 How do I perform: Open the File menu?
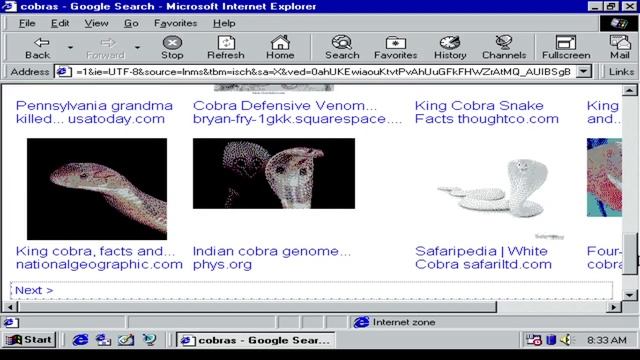click(27, 23)
